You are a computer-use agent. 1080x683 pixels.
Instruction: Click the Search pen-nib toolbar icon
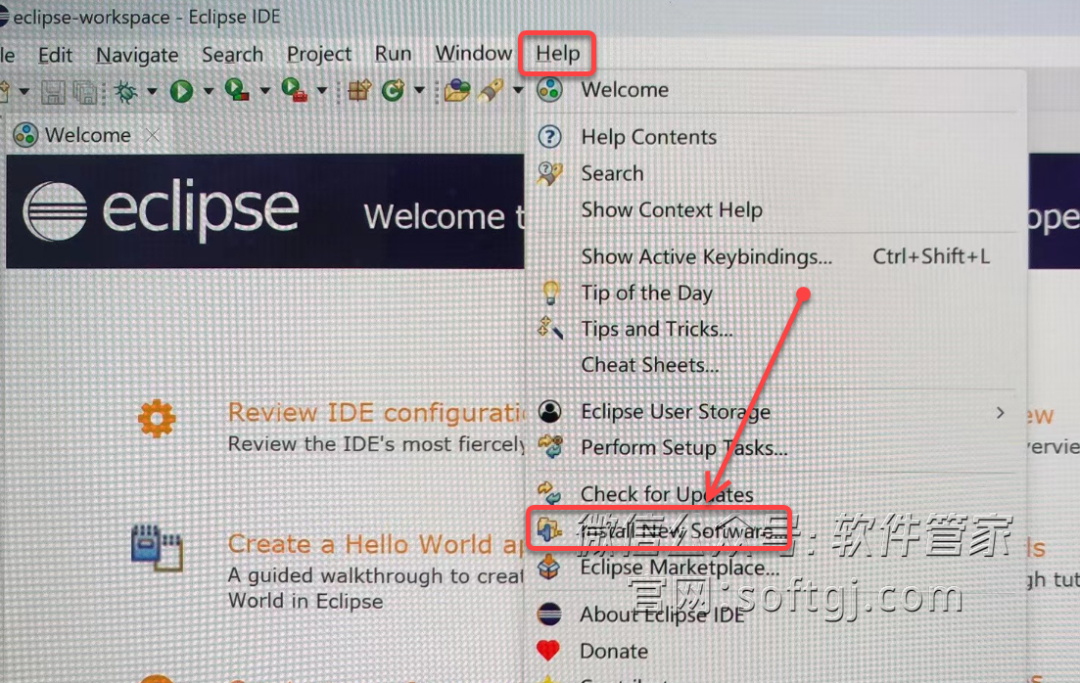[x=490, y=90]
